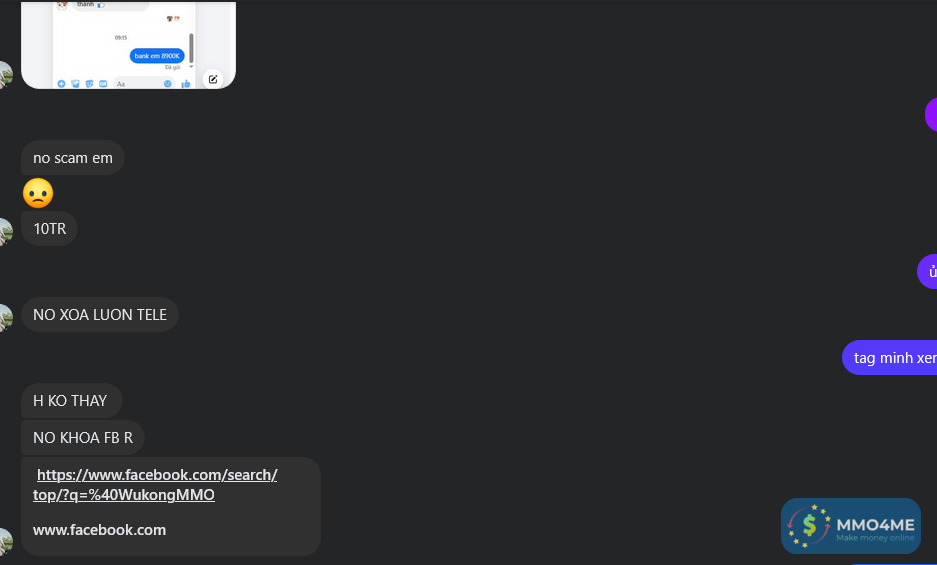Click the pencil edit icon on image attachment

click(x=213, y=79)
